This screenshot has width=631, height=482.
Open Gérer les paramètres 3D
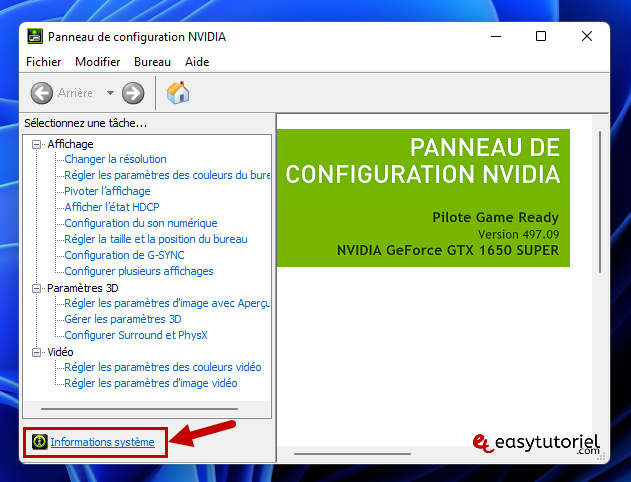[x=123, y=319]
